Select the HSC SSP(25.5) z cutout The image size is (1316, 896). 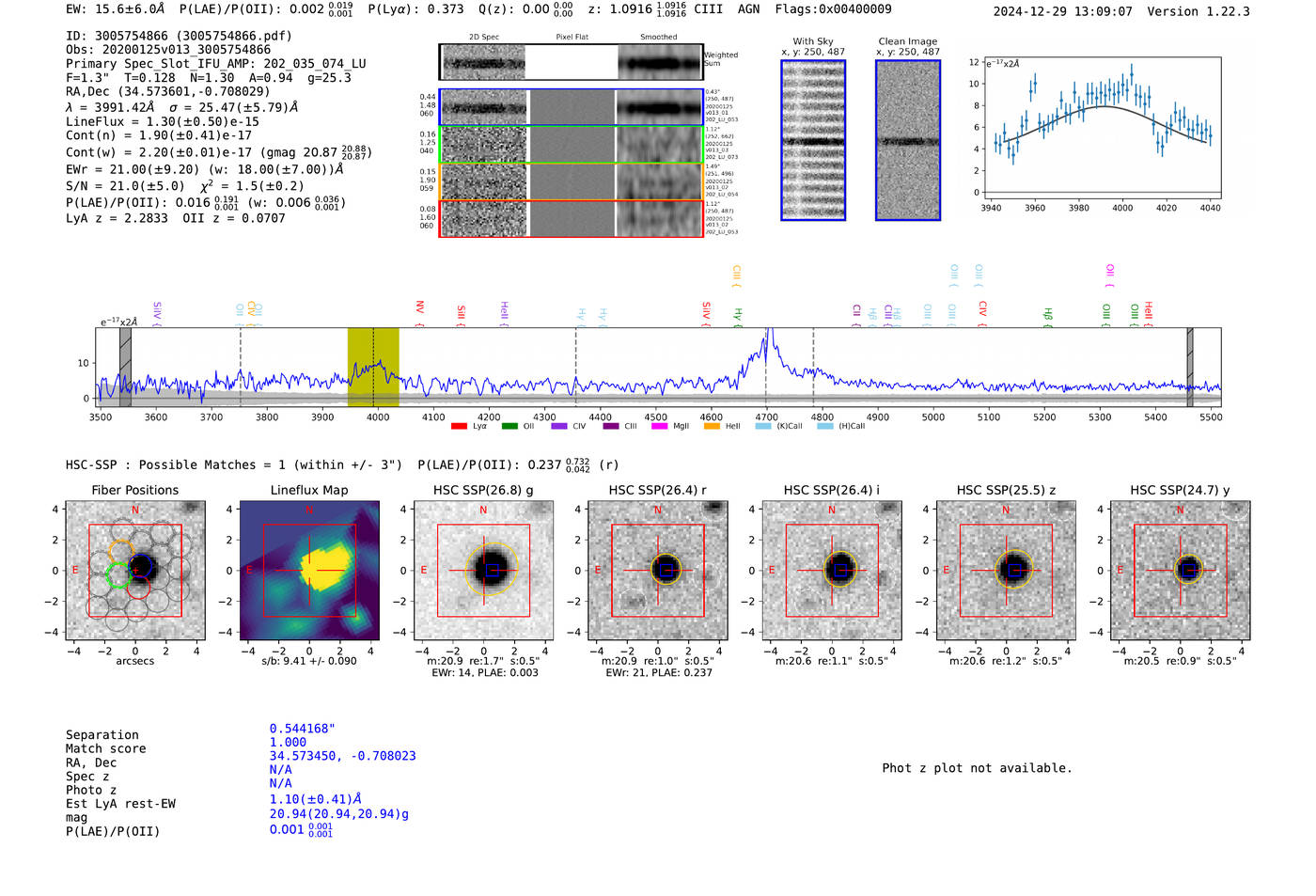click(x=1006, y=571)
